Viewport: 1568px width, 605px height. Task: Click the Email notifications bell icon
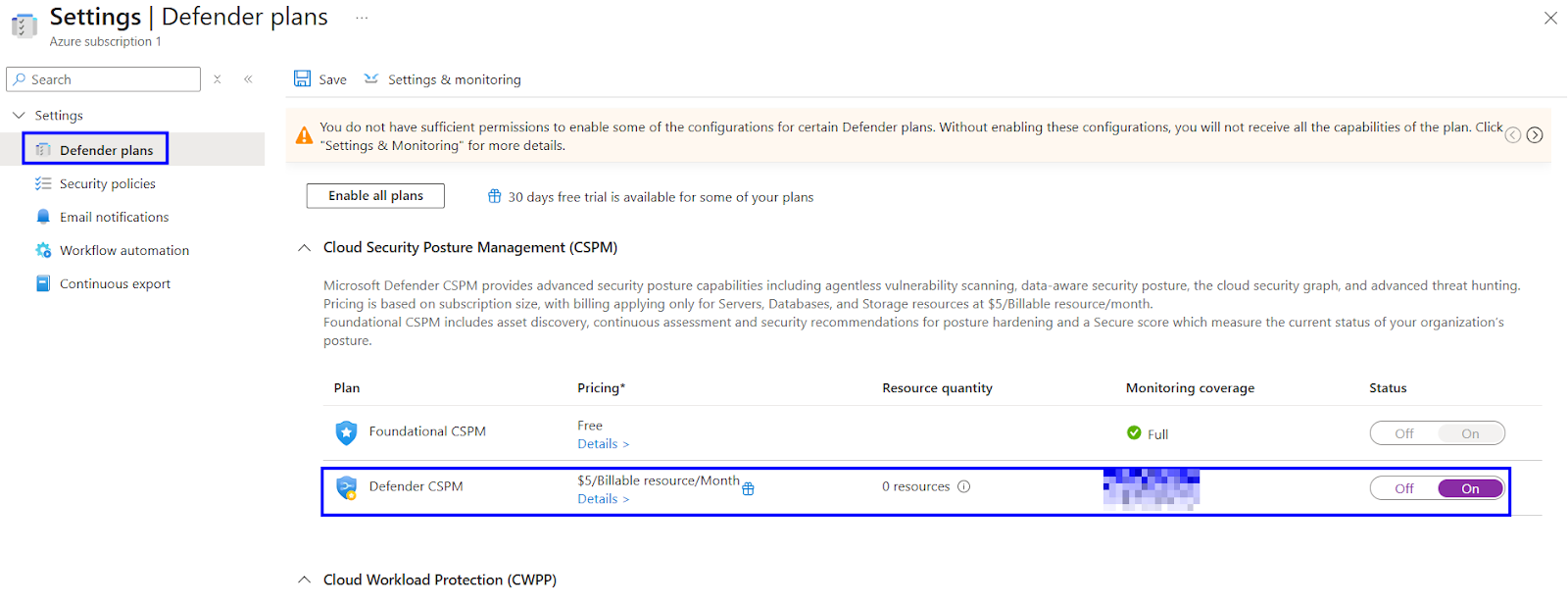43,217
